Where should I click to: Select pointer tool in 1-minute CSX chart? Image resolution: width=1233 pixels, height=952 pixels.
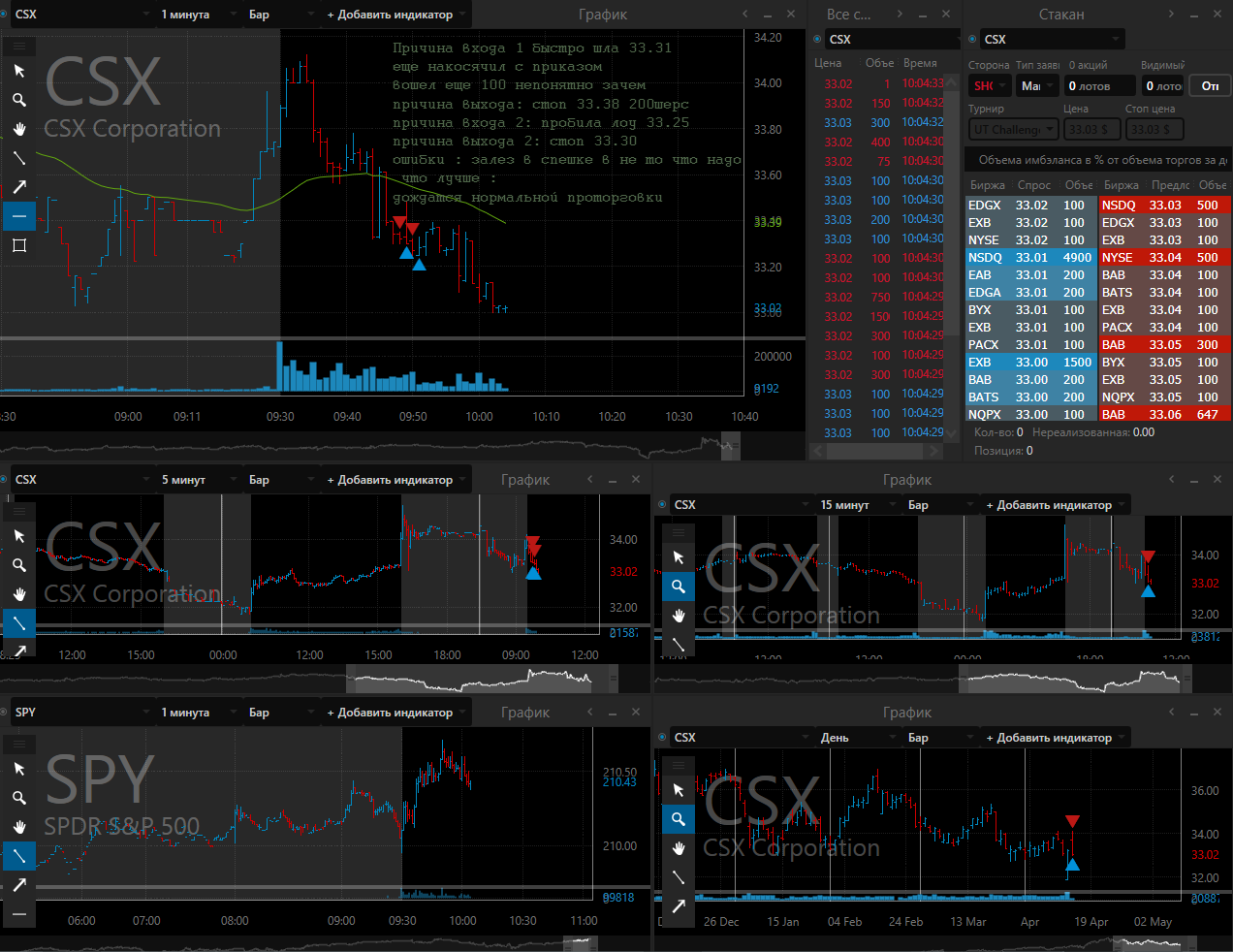19,71
